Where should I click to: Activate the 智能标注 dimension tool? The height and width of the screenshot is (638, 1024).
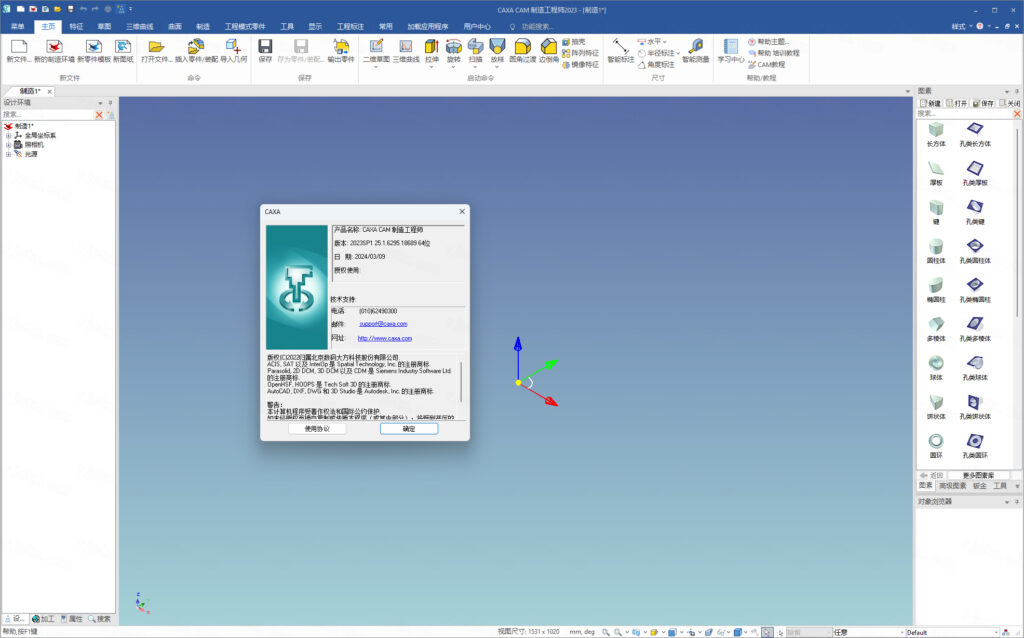(x=620, y=47)
